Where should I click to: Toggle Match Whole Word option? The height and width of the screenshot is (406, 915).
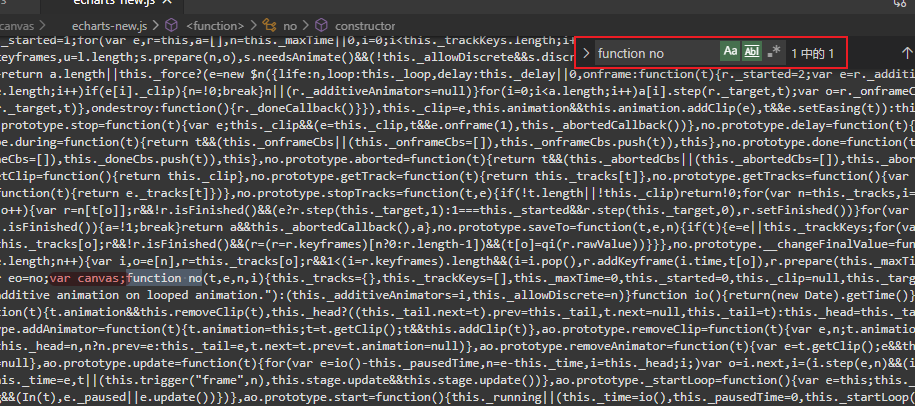(752, 52)
